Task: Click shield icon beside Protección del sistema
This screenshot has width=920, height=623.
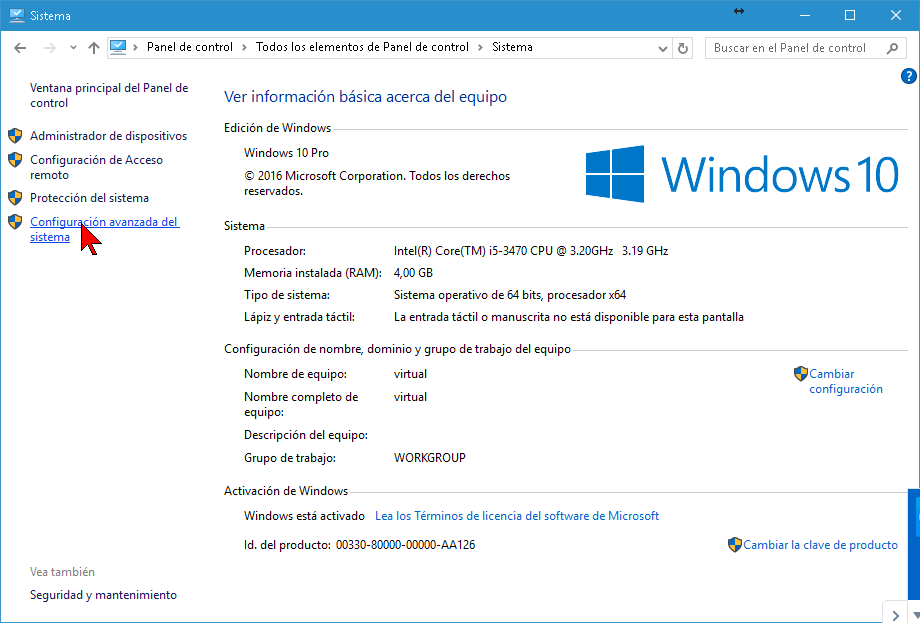Action: pyautogui.click(x=15, y=198)
